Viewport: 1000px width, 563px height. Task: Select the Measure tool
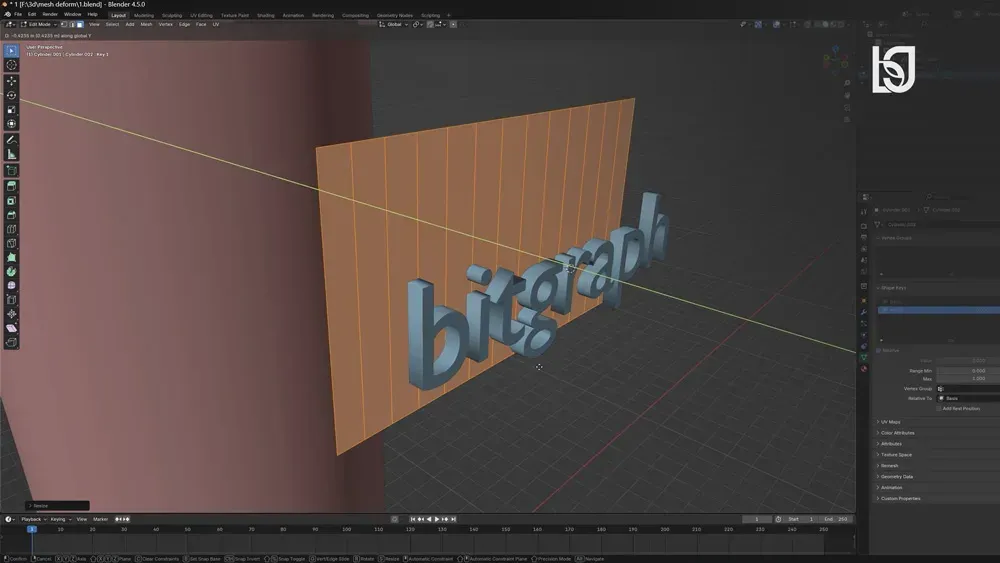[11, 154]
